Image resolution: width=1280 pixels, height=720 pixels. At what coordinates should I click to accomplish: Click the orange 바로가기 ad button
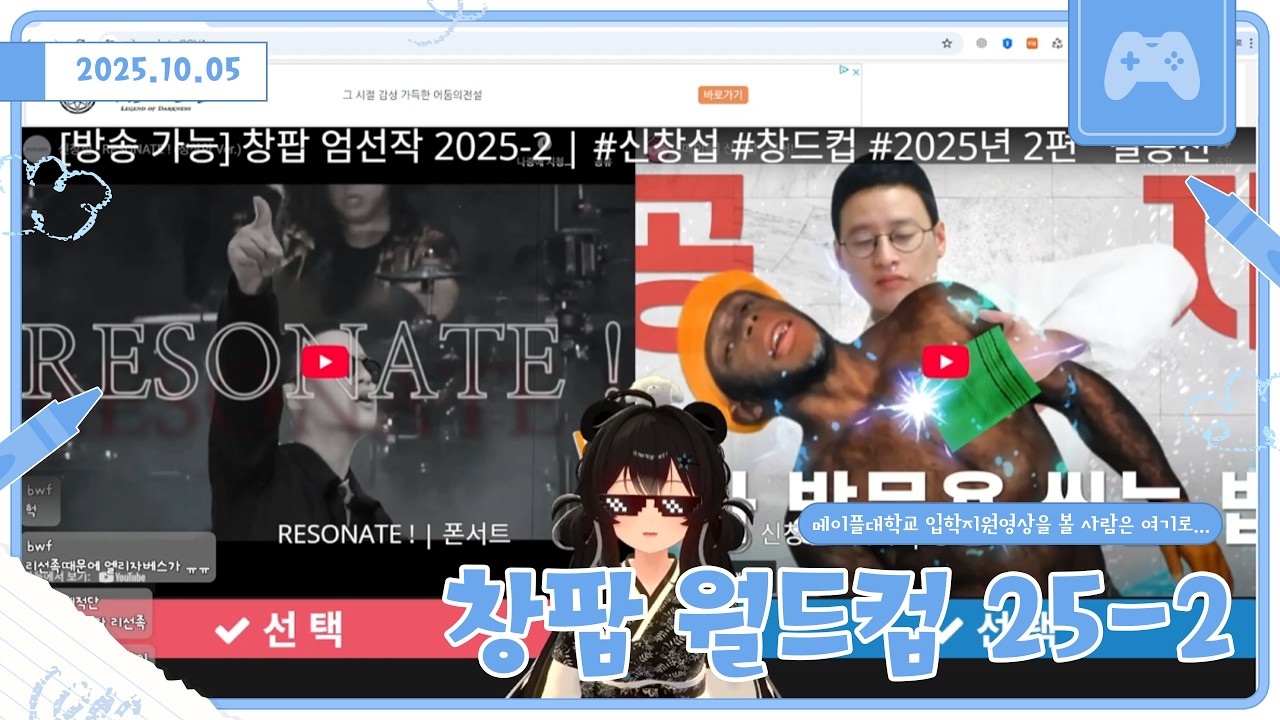pyautogui.click(x=723, y=95)
